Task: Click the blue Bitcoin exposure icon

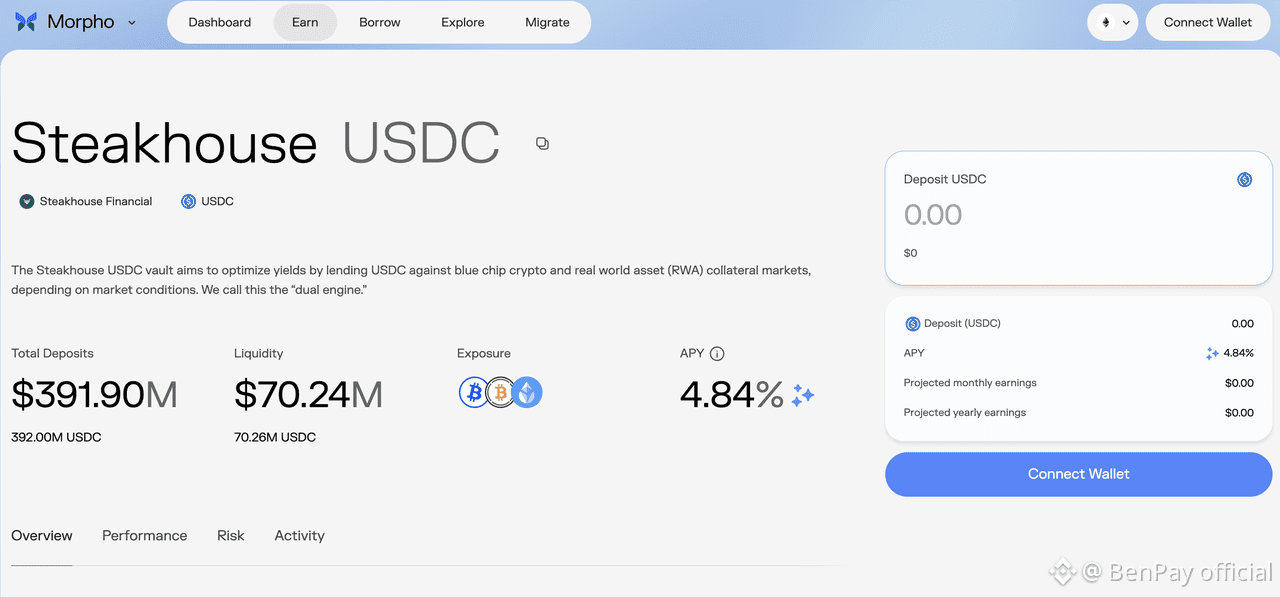Action: pyautogui.click(x=474, y=393)
